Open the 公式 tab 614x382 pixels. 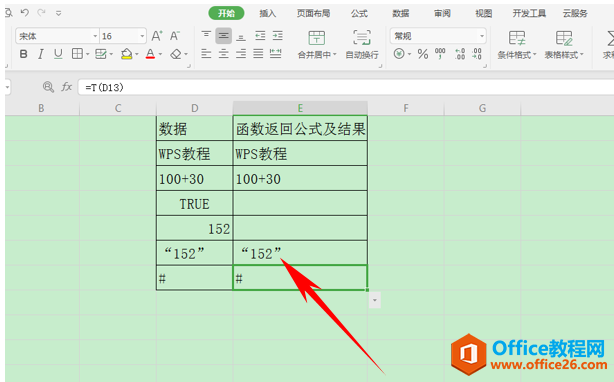[359, 13]
